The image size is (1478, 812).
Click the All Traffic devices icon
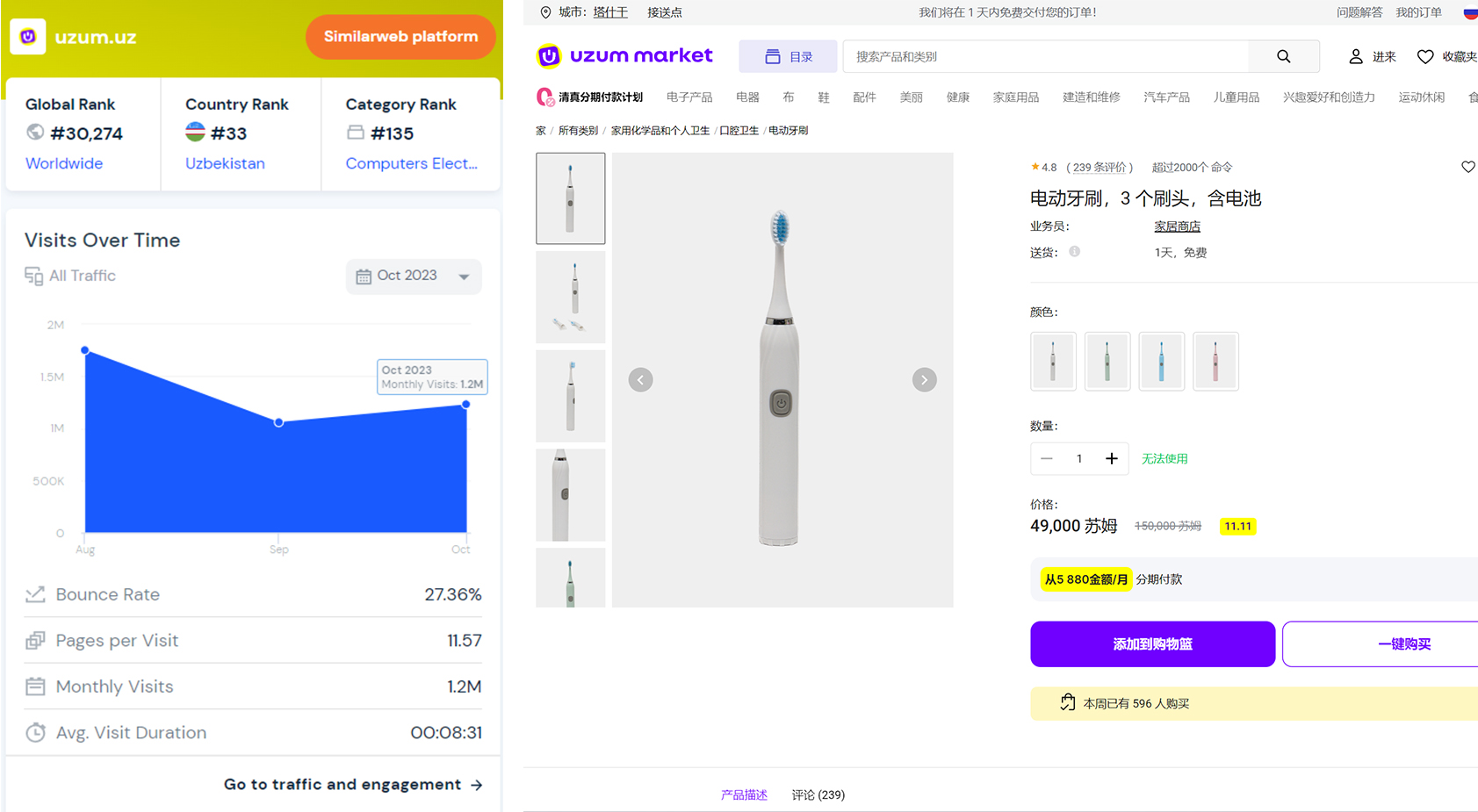[33, 276]
